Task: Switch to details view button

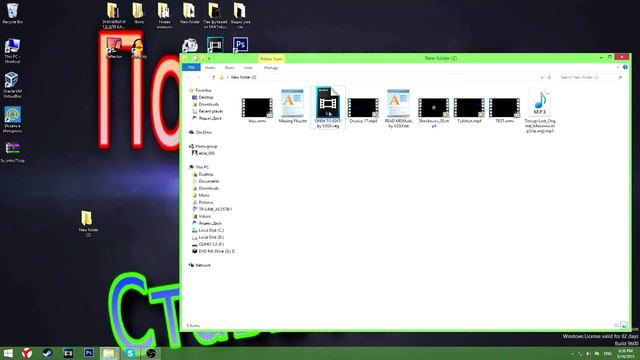Action: click(x=617, y=325)
